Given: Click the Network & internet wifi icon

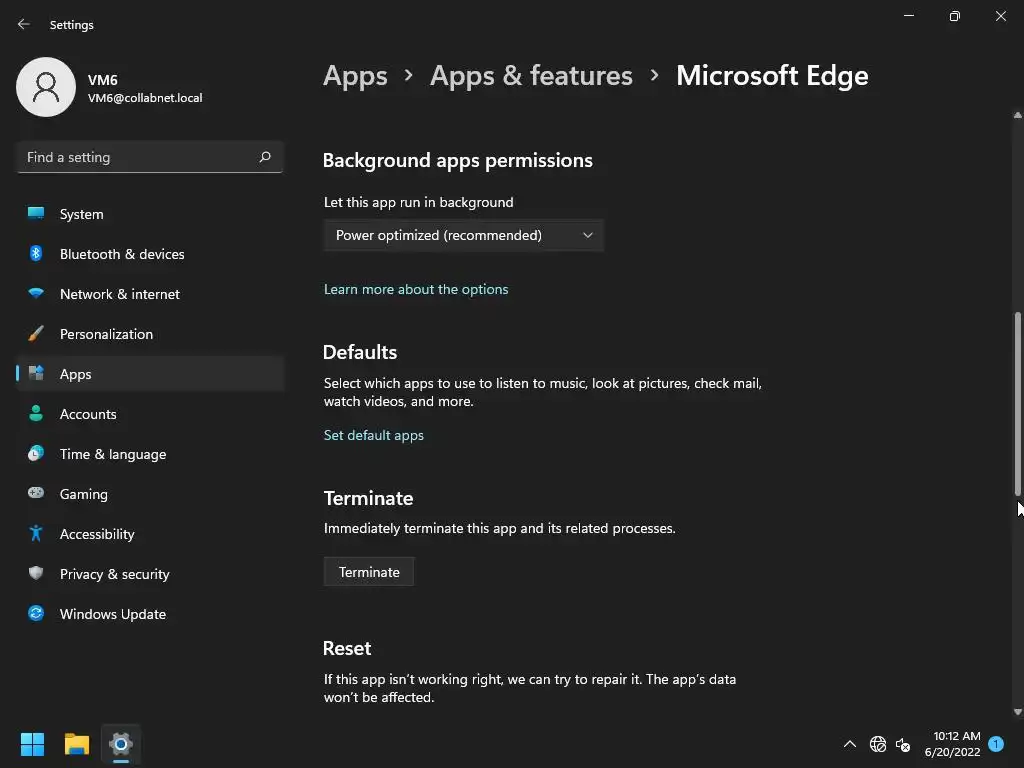Looking at the screenshot, I should (36, 294).
